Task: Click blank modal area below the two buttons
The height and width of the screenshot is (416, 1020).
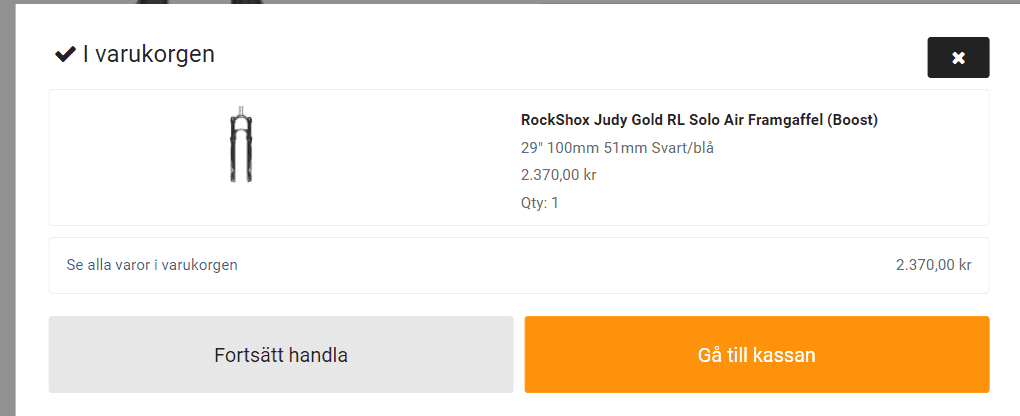Action: coord(519,405)
